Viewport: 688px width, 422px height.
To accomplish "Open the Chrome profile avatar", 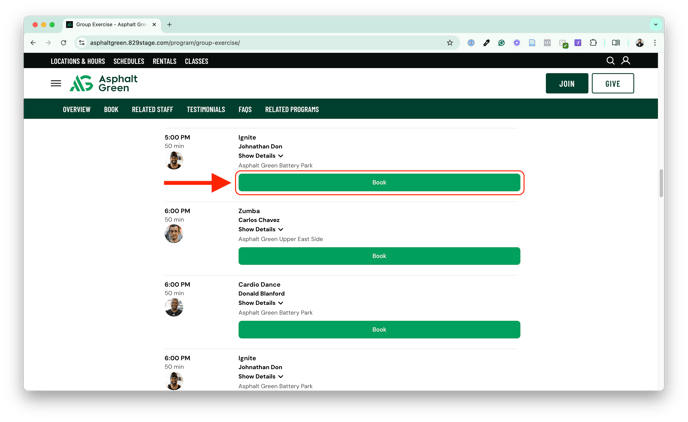I will [x=640, y=43].
